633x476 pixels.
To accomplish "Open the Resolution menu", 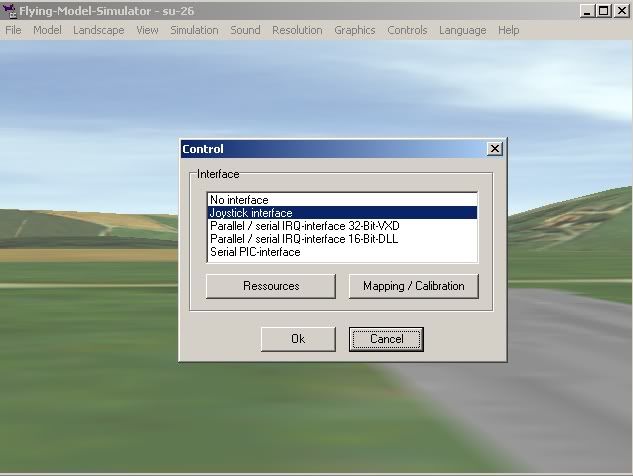I will click(x=297, y=30).
